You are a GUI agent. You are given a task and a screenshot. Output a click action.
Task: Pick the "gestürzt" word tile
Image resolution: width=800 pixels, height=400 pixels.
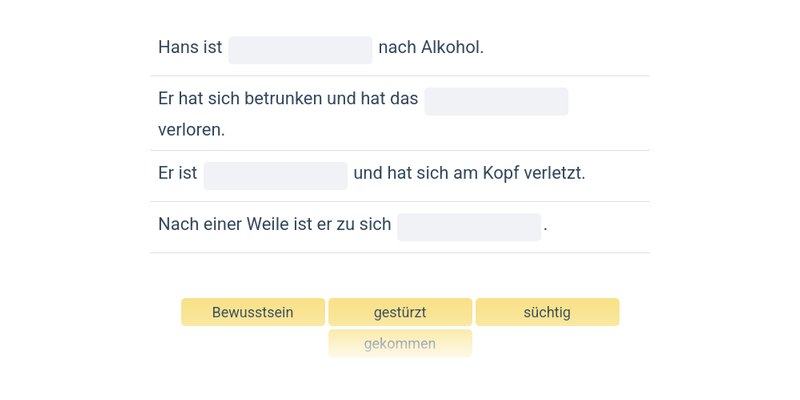(x=400, y=312)
